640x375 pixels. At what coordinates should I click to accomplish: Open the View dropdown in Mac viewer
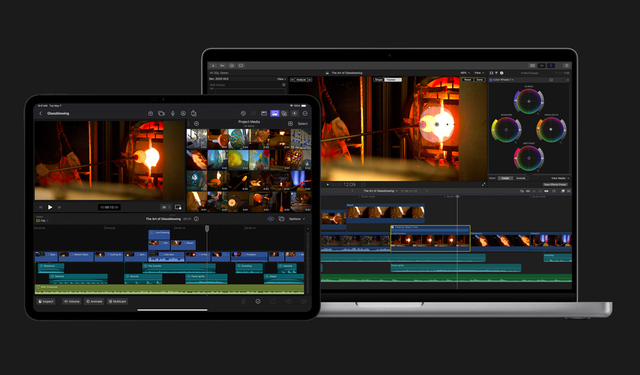pos(479,73)
